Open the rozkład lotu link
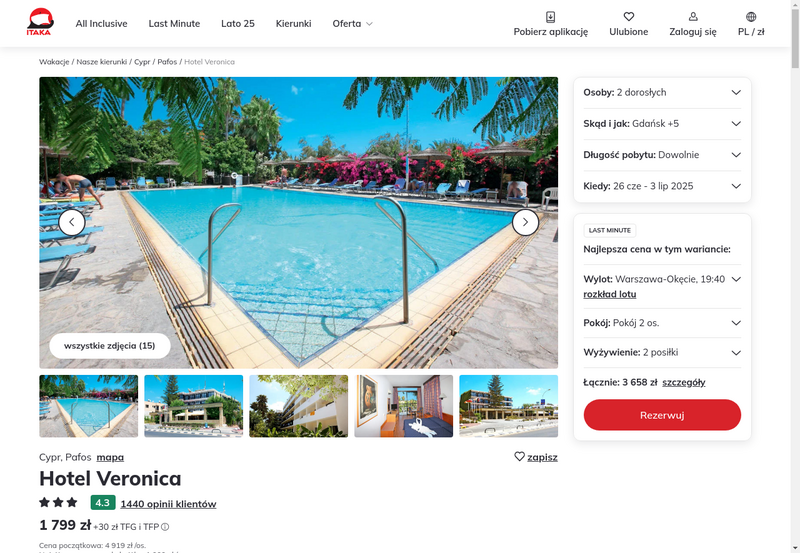The width and height of the screenshot is (800, 553). pyautogui.click(x=610, y=294)
